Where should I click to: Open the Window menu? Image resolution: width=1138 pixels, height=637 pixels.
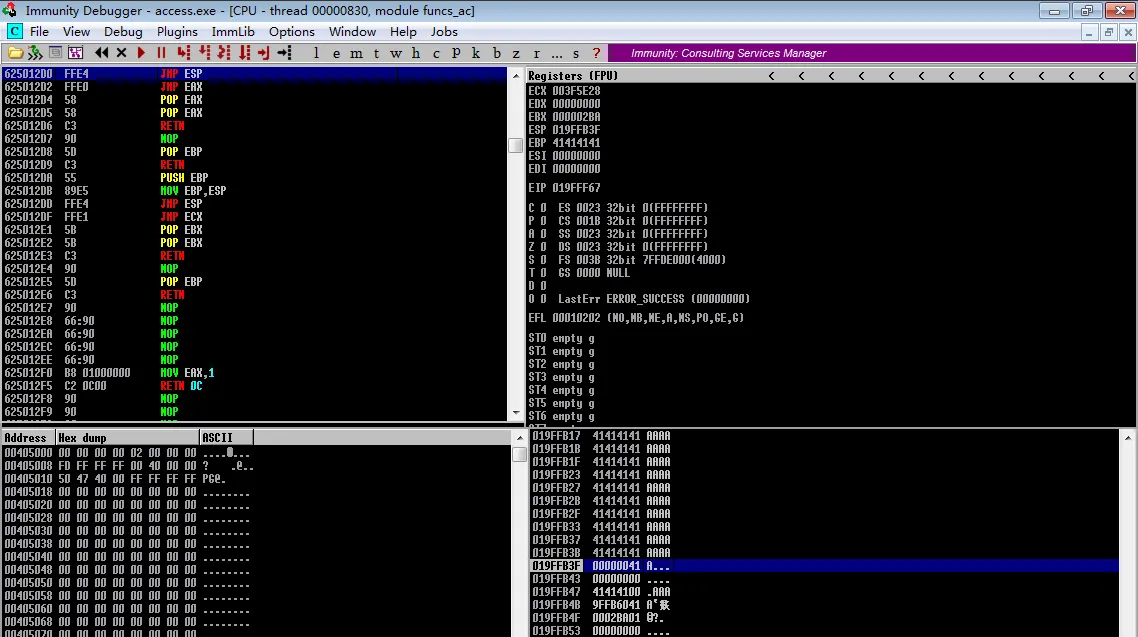coord(352,31)
